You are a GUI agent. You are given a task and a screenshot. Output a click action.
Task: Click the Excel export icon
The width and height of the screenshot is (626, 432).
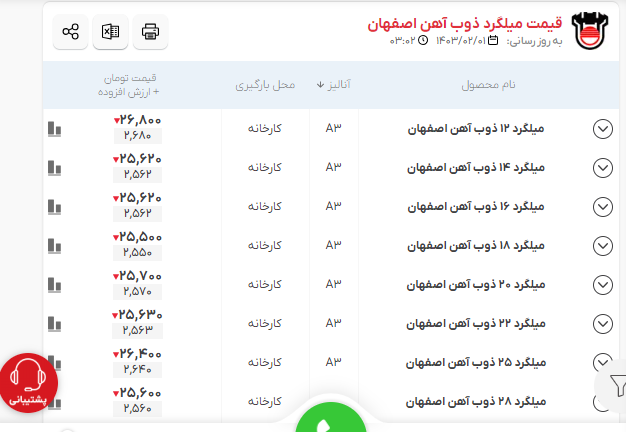(110, 32)
